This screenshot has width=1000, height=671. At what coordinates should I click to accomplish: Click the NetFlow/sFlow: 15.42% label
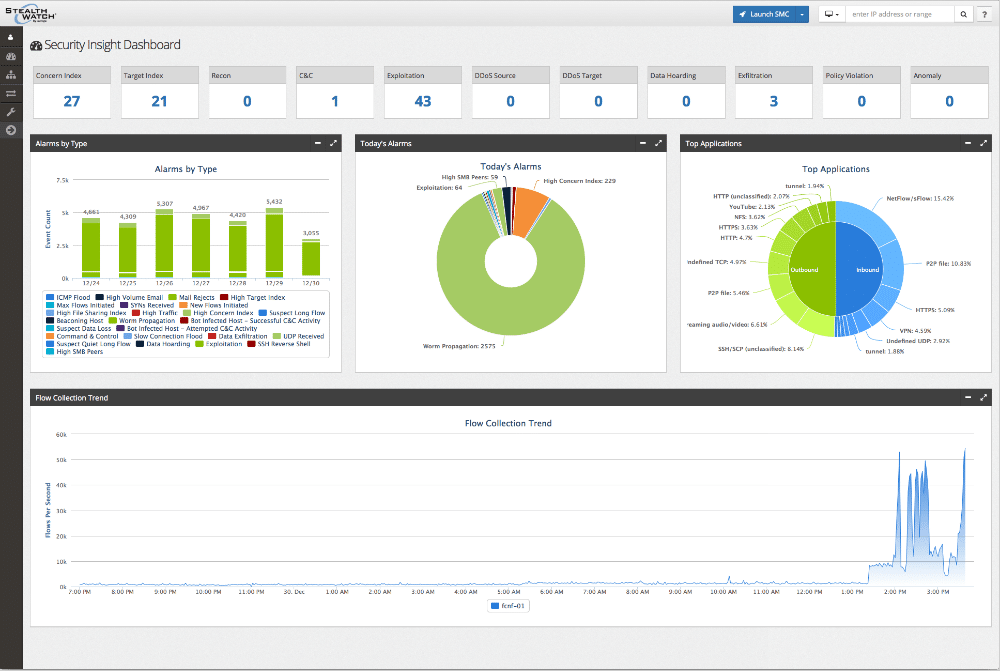click(920, 198)
